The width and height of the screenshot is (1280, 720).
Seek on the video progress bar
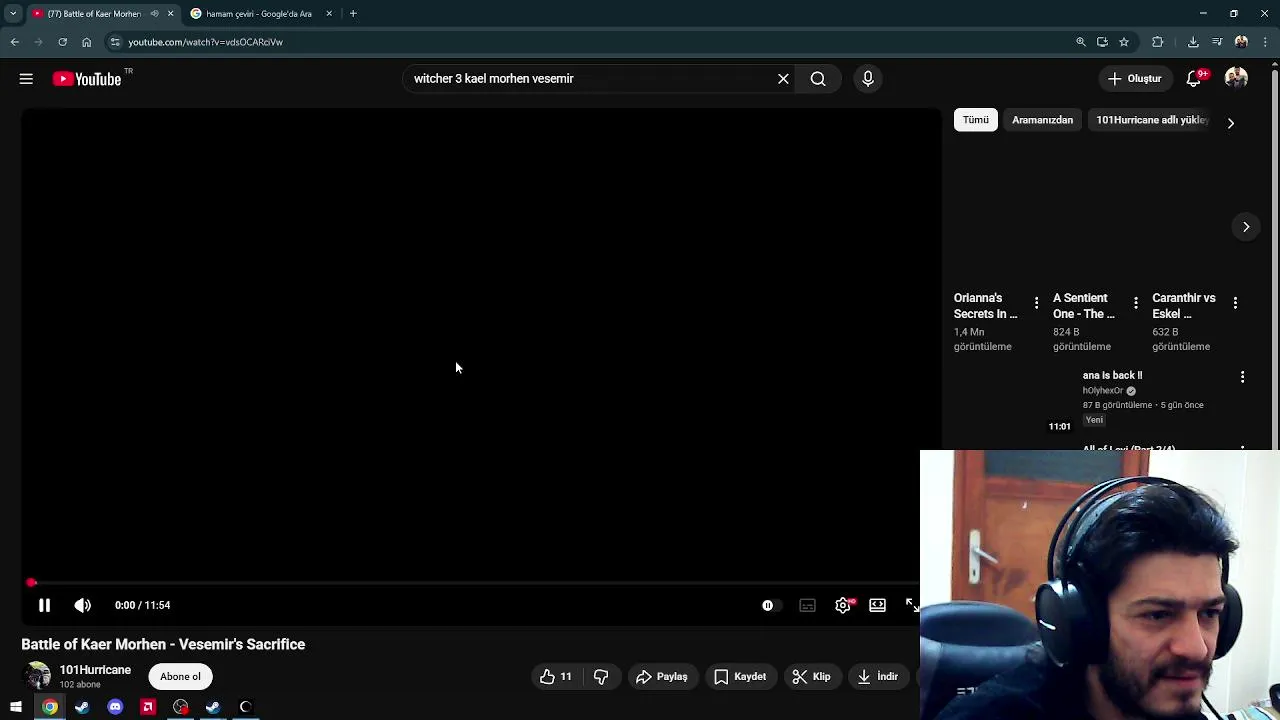[x=470, y=582]
